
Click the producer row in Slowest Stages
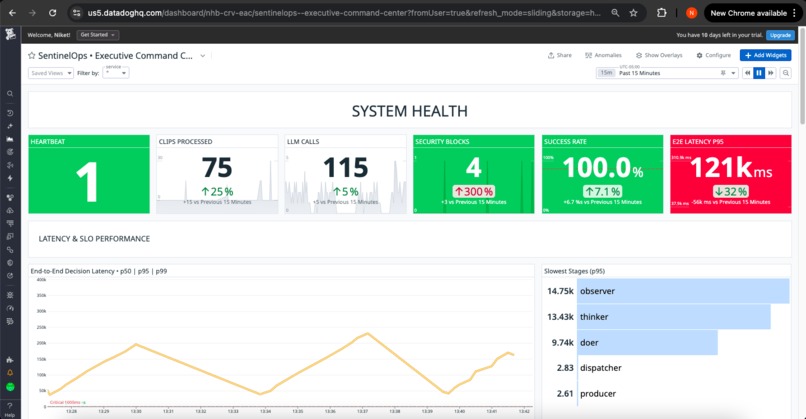click(667, 393)
